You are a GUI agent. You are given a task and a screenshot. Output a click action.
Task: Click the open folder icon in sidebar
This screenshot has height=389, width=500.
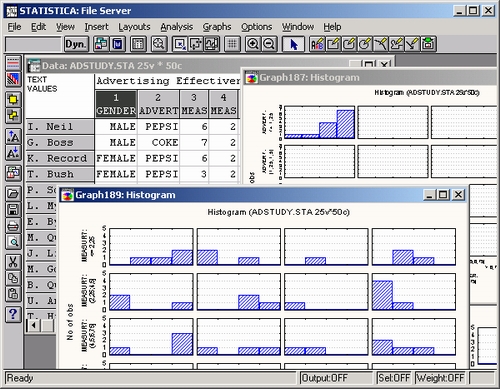pyautogui.click(x=13, y=194)
